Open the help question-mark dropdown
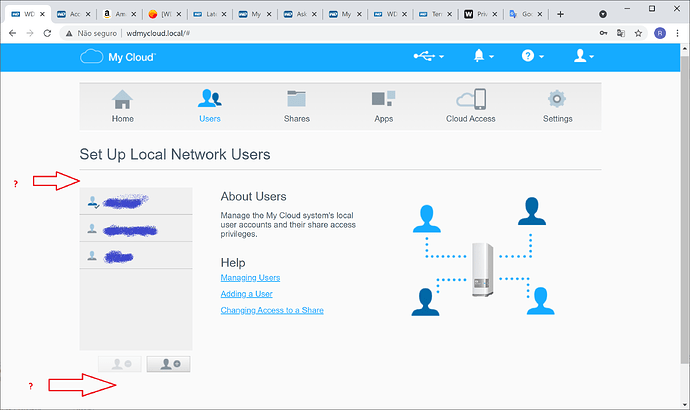690x410 pixels. 532,56
